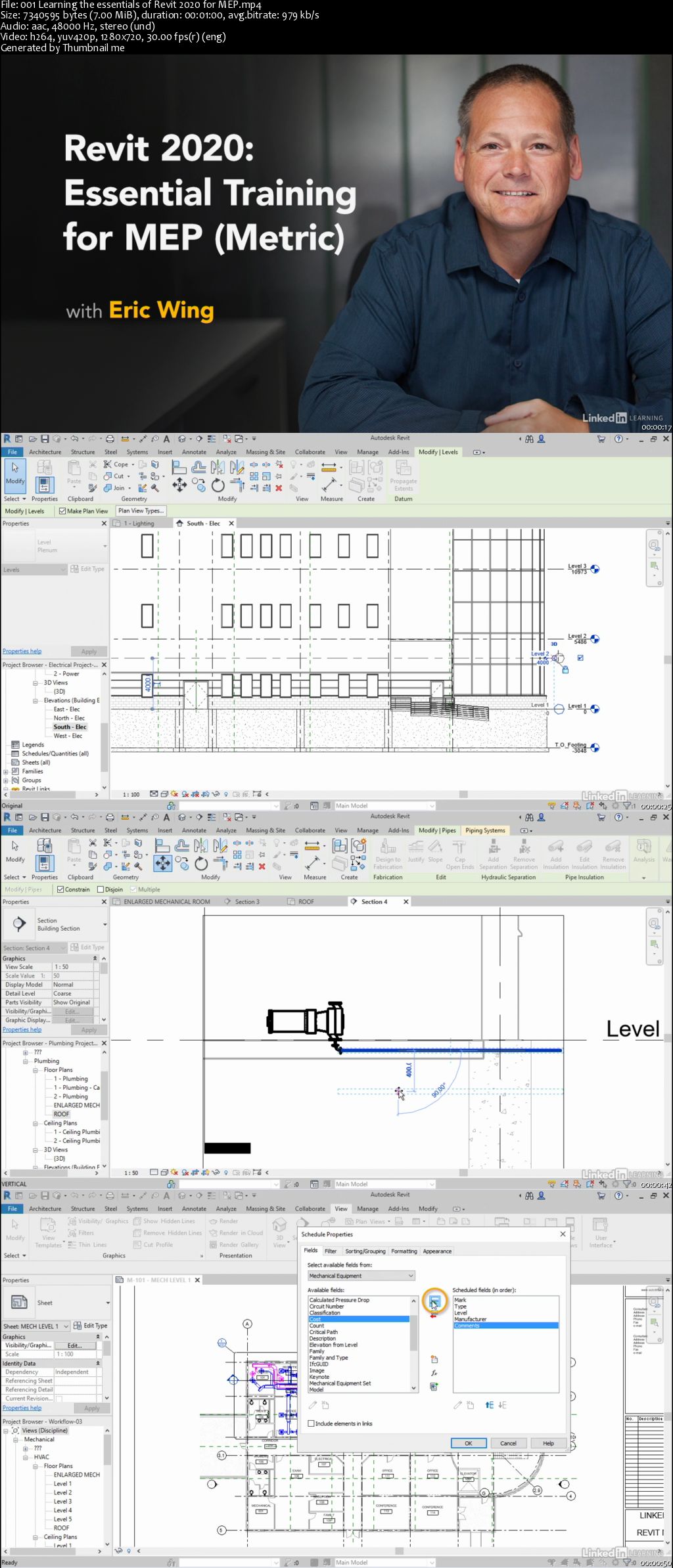673x1568 pixels.
Task: Open Mechanical Equipment fields dropdown
Action: (x=361, y=1276)
